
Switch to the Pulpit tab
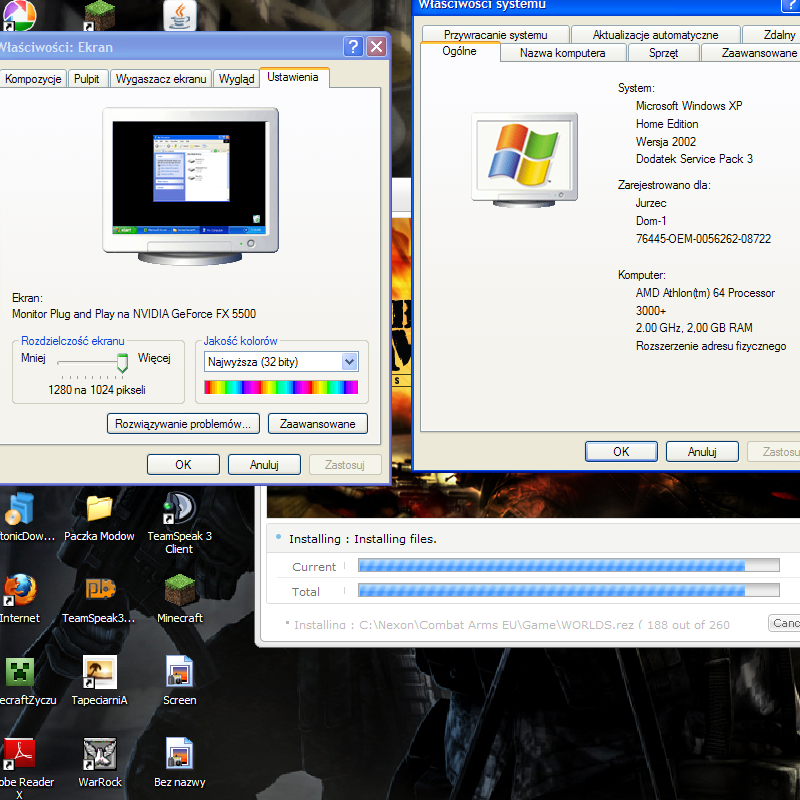point(87,79)
